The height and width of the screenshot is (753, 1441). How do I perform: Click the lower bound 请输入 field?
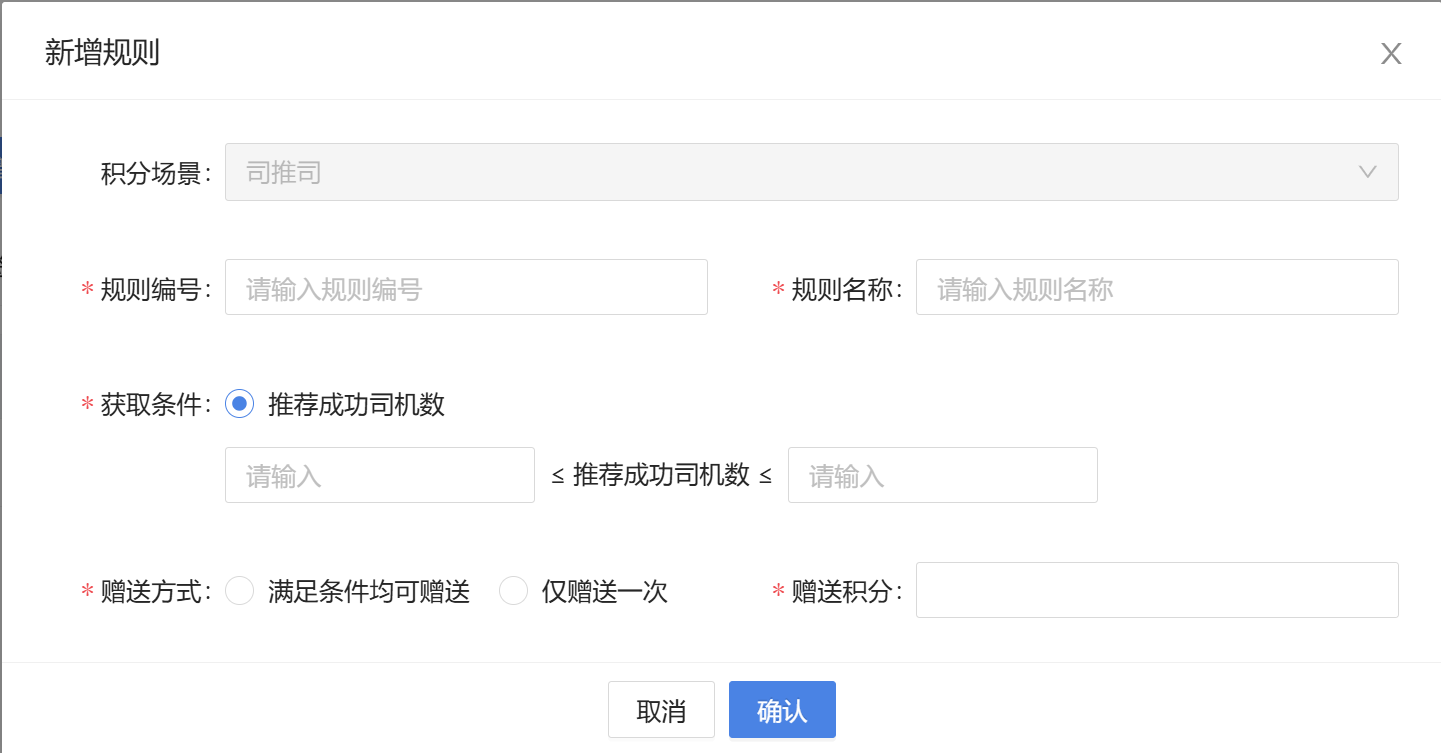(380, 475)
